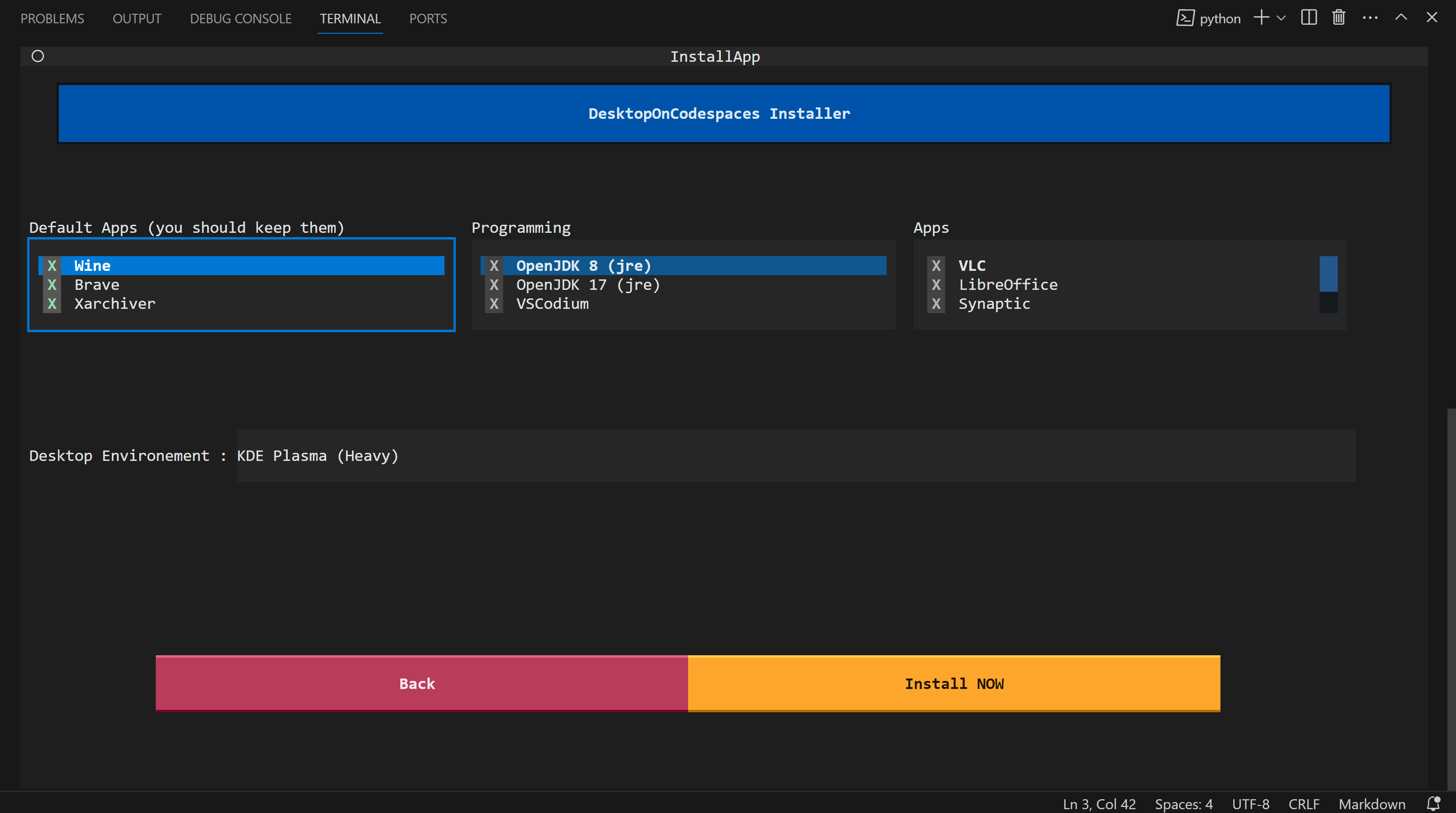
Task: Click the circle icon beside InstallApp header
Action: tap(38, 56)
